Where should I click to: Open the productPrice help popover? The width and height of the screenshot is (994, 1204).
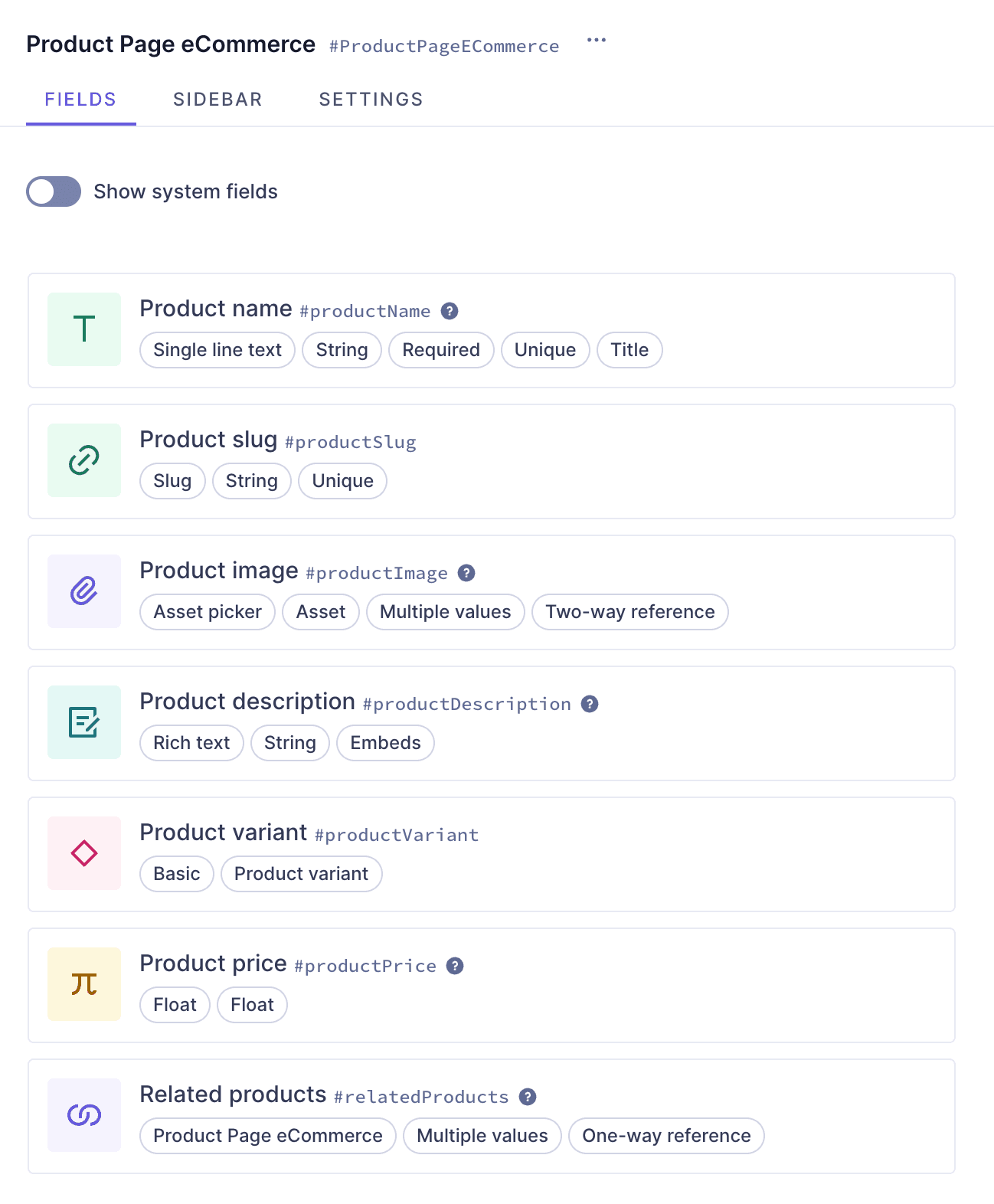coord(453,966)
